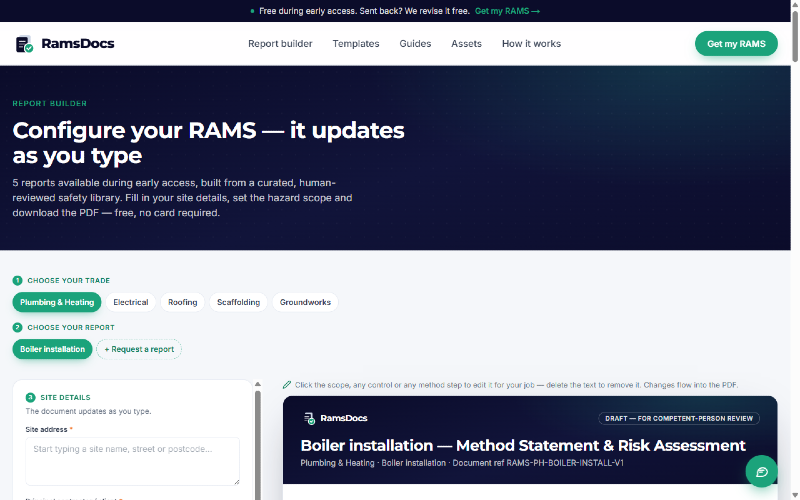
Task: Click the Get my RAMS header button
Action: tap(736, 44)
